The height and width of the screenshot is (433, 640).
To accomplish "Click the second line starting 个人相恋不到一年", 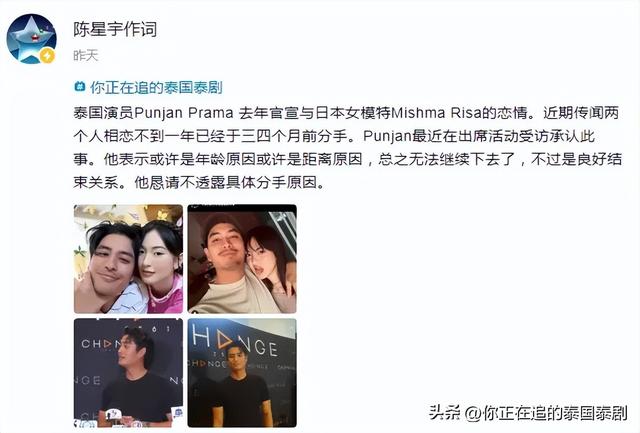I will coord(334,136).
